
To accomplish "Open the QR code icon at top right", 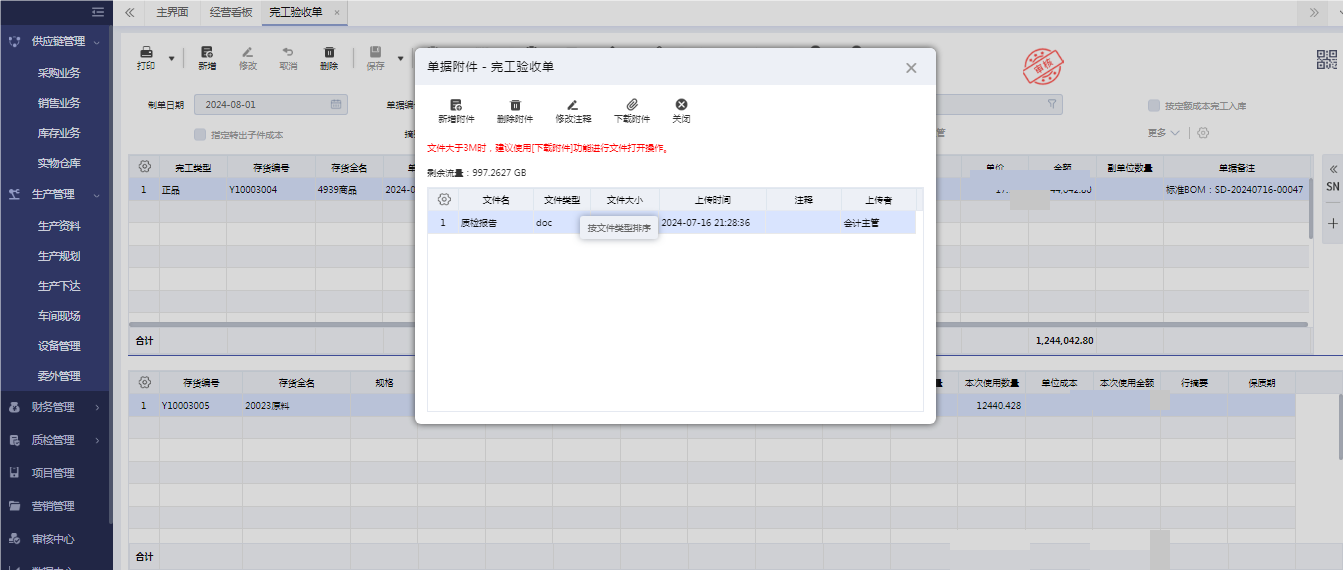I will click(1326, 59).
